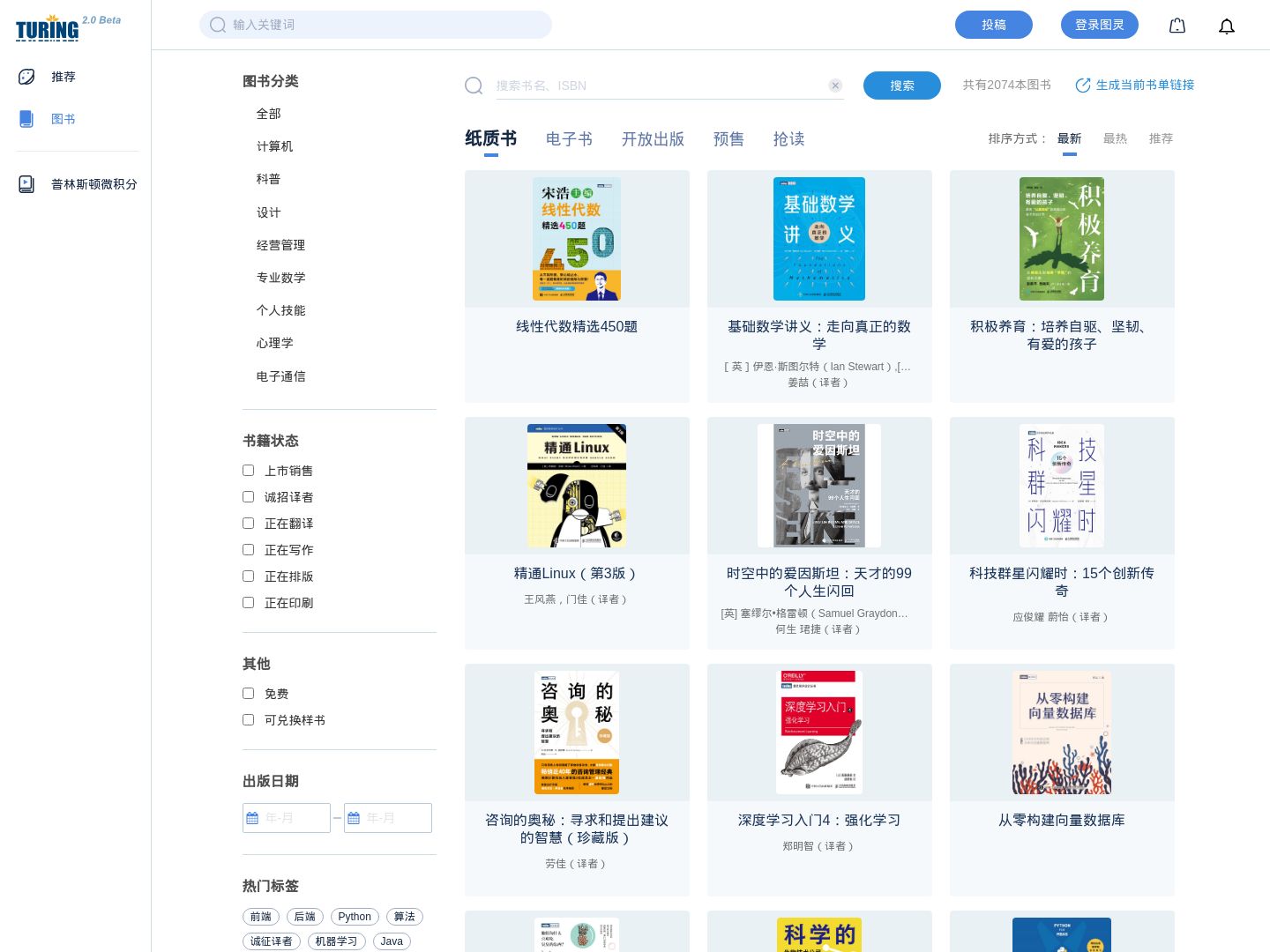This screenshot has height=952, width=1270.
Task: Open the 积极养育 book cover
Action: pyautogui.click(x=1062, y=239)
